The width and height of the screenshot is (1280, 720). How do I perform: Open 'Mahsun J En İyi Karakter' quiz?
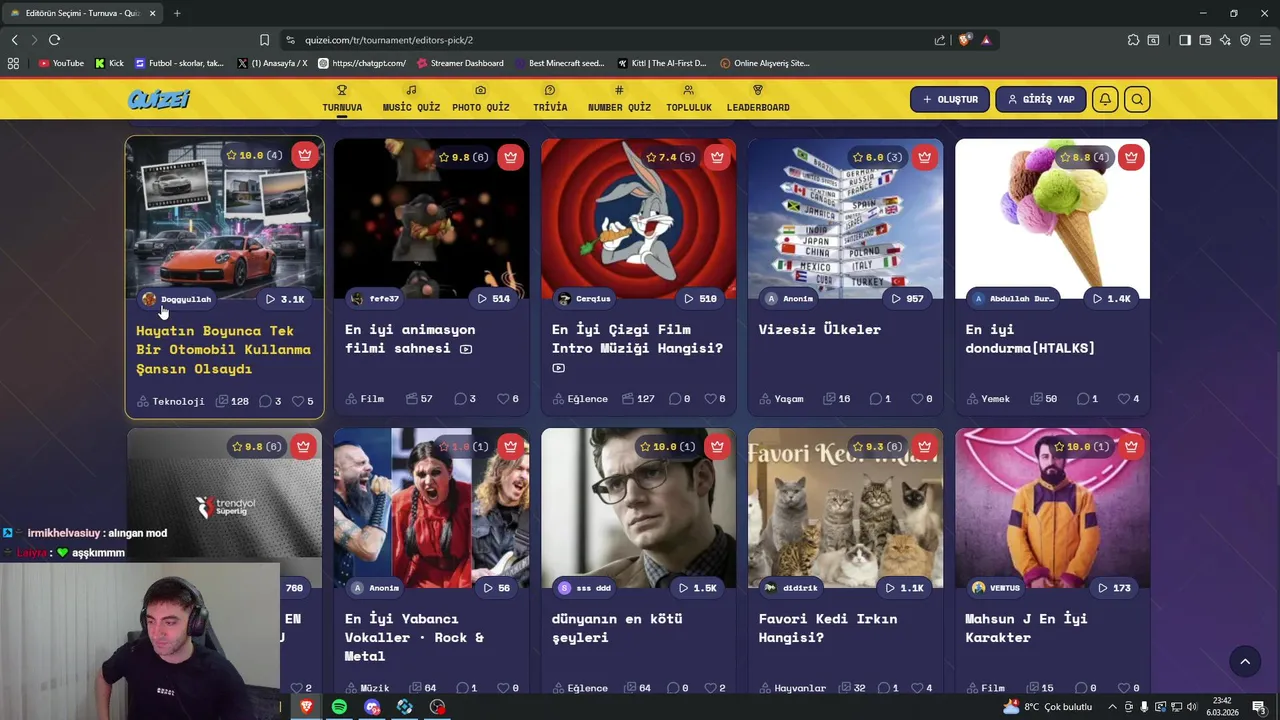(x=1026, y=627)
